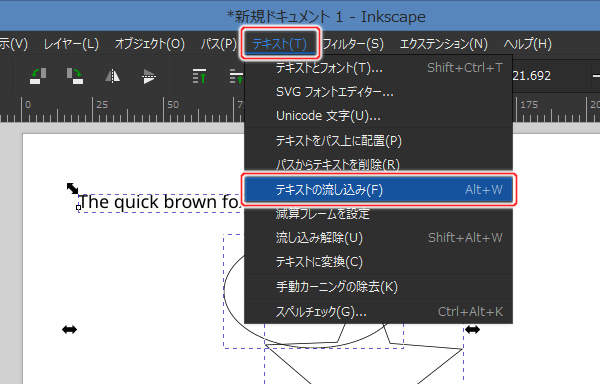Open the エクステンション(N) menu
Viewport: 600px width, 384px height.
tap(443, 44)
